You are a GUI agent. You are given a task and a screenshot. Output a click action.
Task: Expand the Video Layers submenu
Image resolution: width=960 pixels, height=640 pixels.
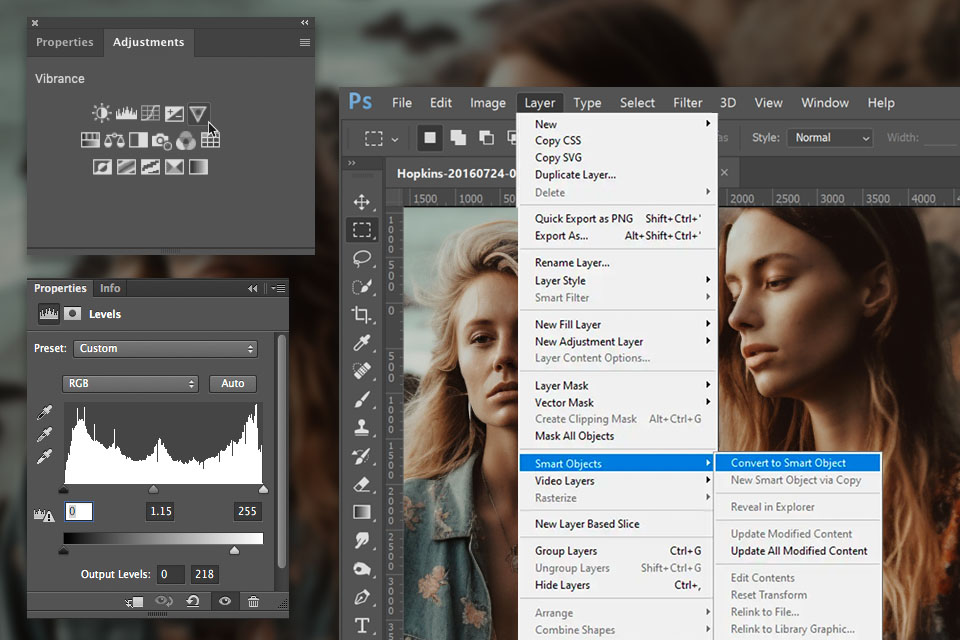[x=618, y=481]
